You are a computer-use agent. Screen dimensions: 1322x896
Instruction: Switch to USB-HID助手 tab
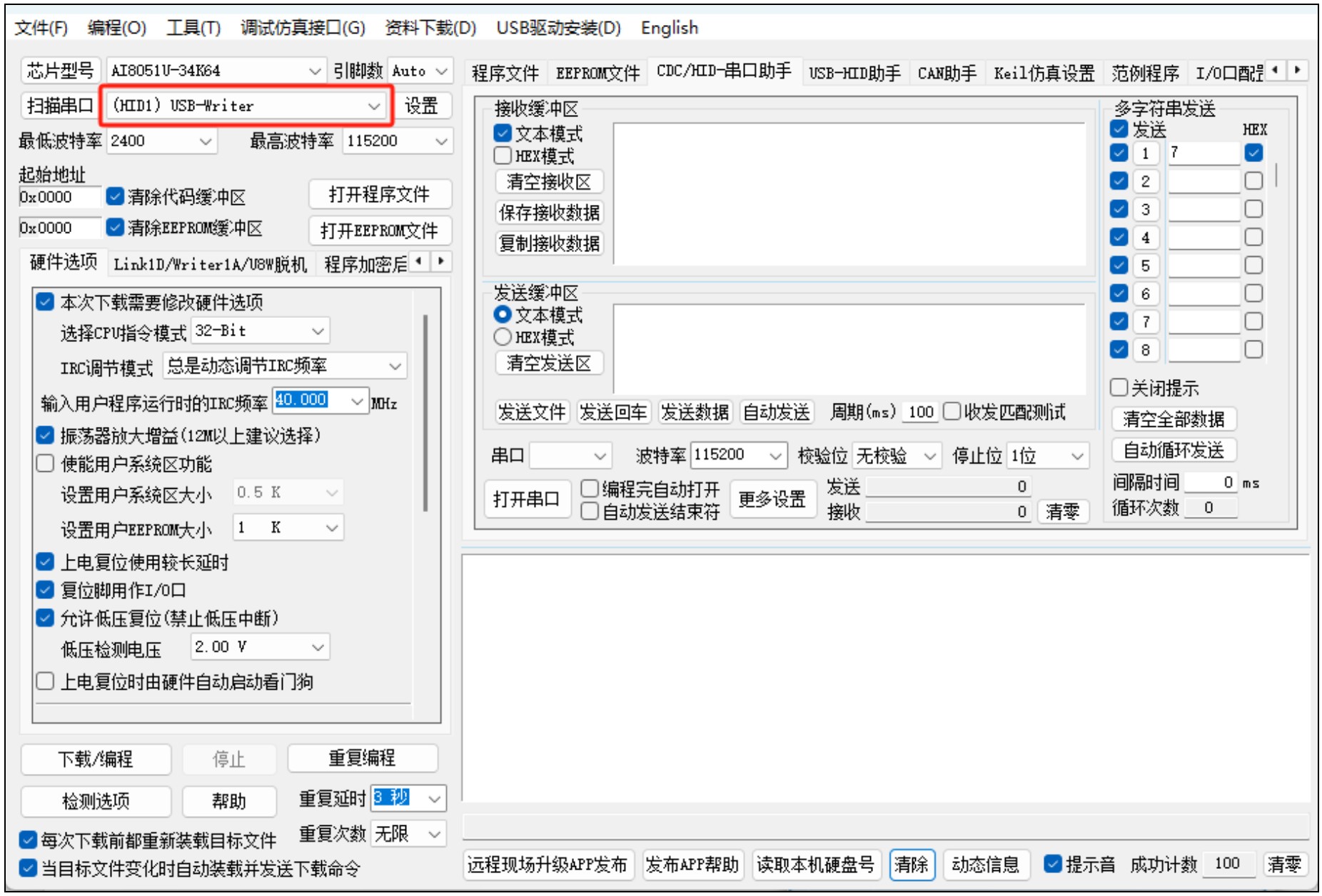point(854,73)
